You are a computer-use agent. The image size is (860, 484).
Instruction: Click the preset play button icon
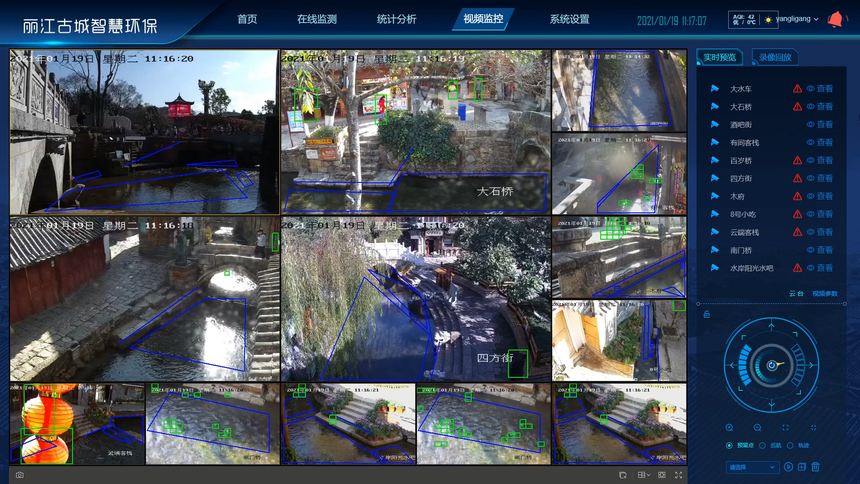(x=788, y=467)
